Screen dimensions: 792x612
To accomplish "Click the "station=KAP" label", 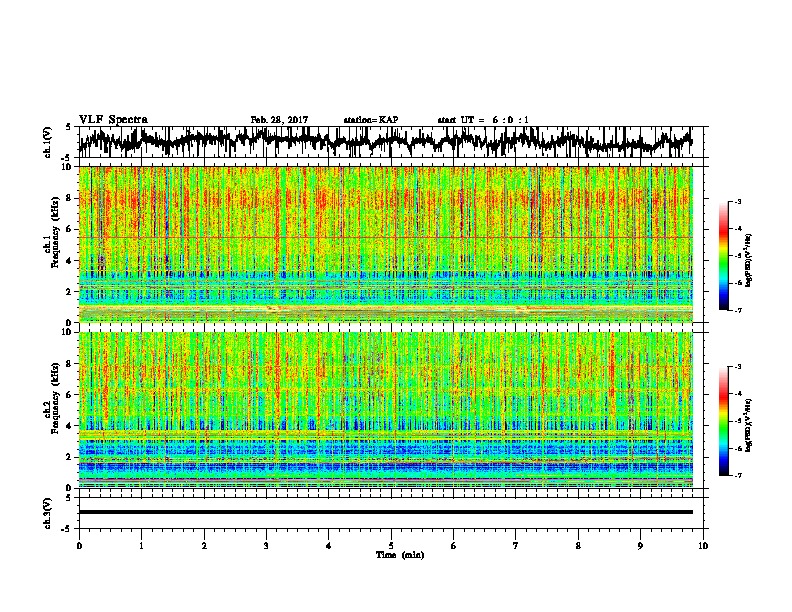I will [371, 120].
